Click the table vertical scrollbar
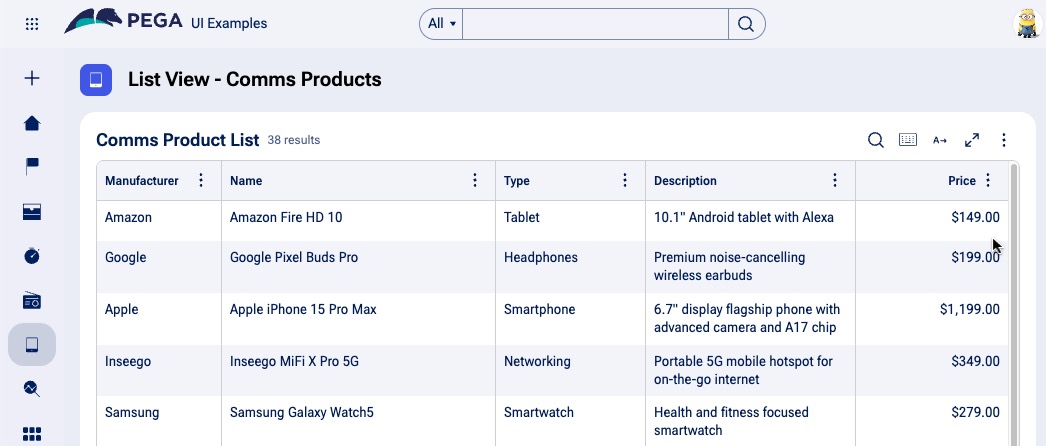This screenshot has height=446, width=1046. [1013, 300]
